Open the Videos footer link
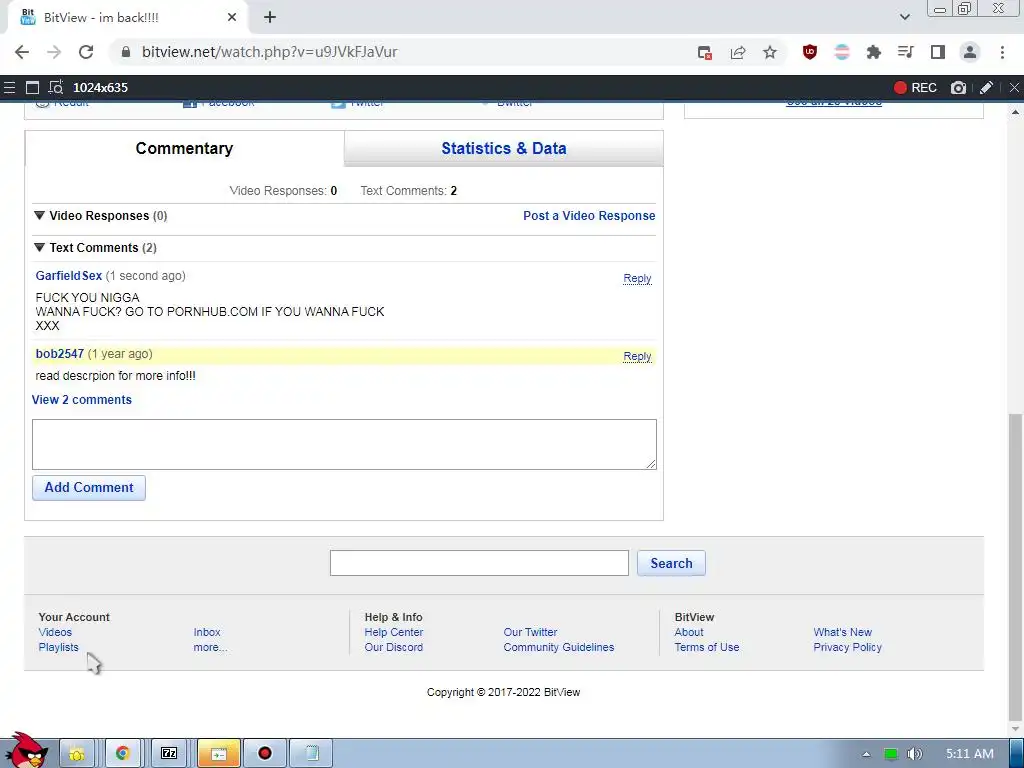 point(55,632)
